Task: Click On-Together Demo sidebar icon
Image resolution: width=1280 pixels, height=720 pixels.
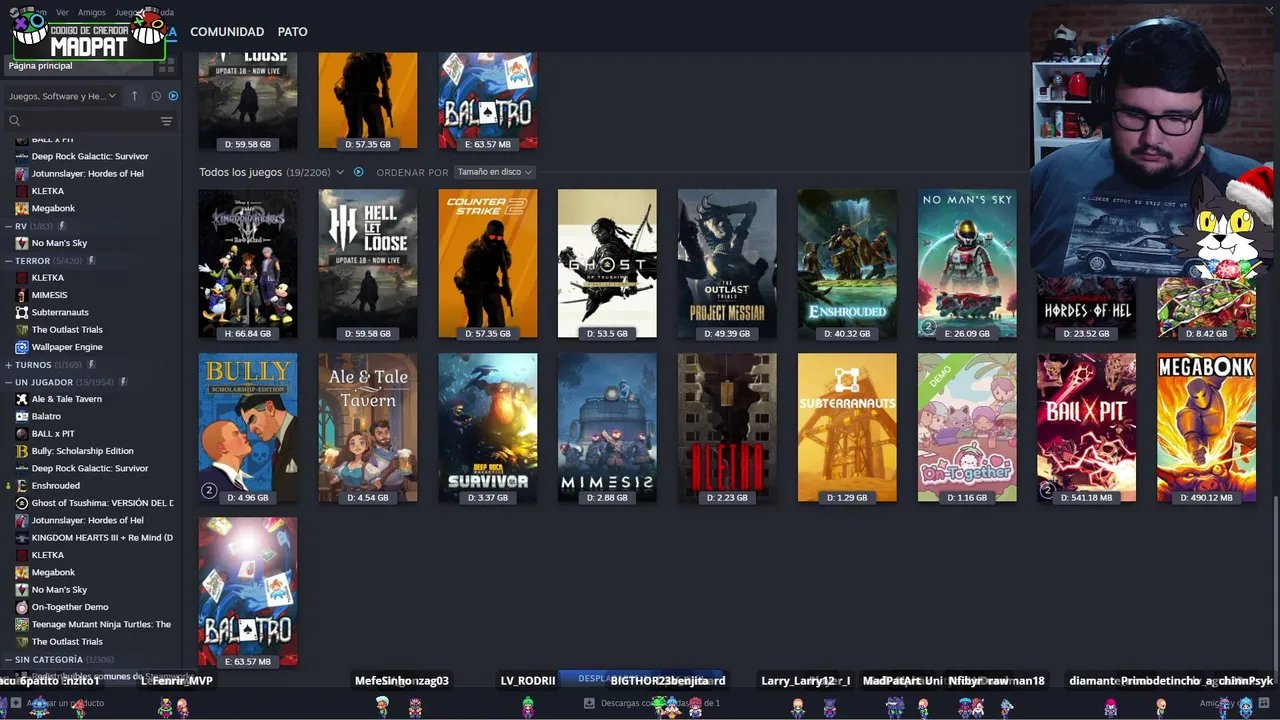Action: (22, 607)
